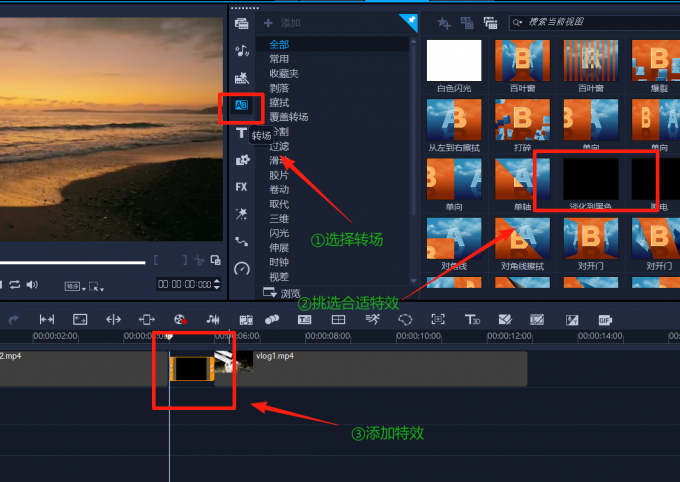
Task: Click the audio music-note library icon
Action: pos(241,51)
